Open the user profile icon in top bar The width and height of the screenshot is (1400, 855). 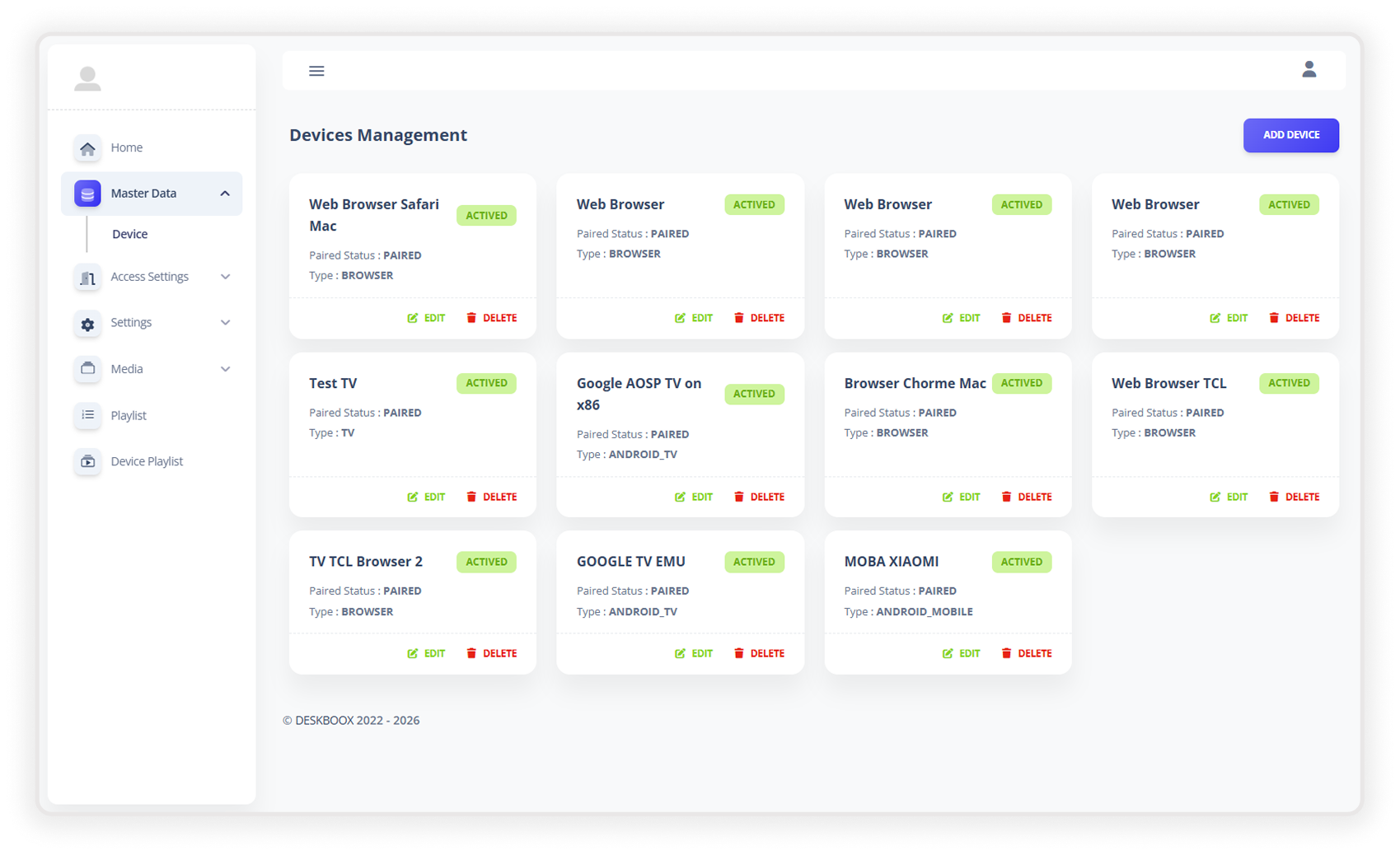pos(1309,69)
